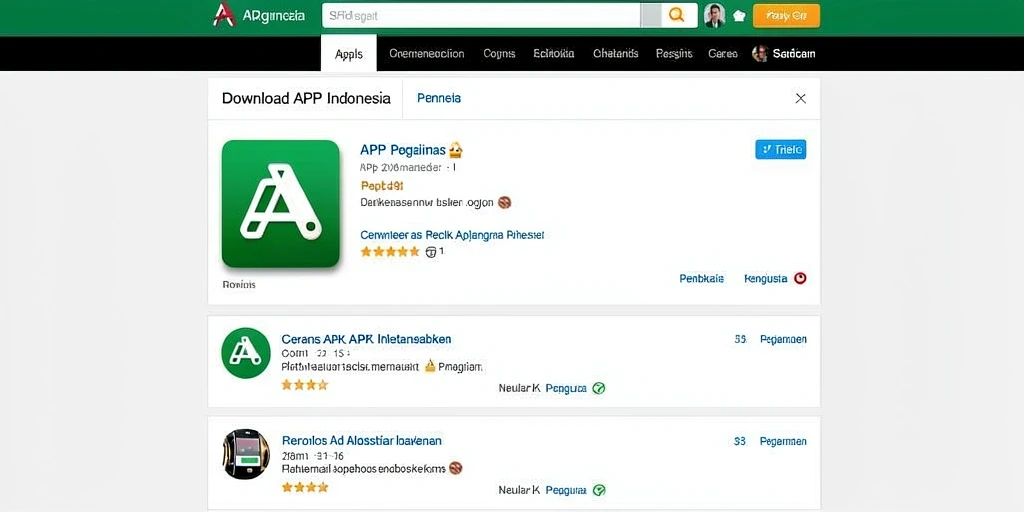Click the emoji icon beside APP Pegalinas
This screenshot has width=1024, height=512.
click(455, 150)
